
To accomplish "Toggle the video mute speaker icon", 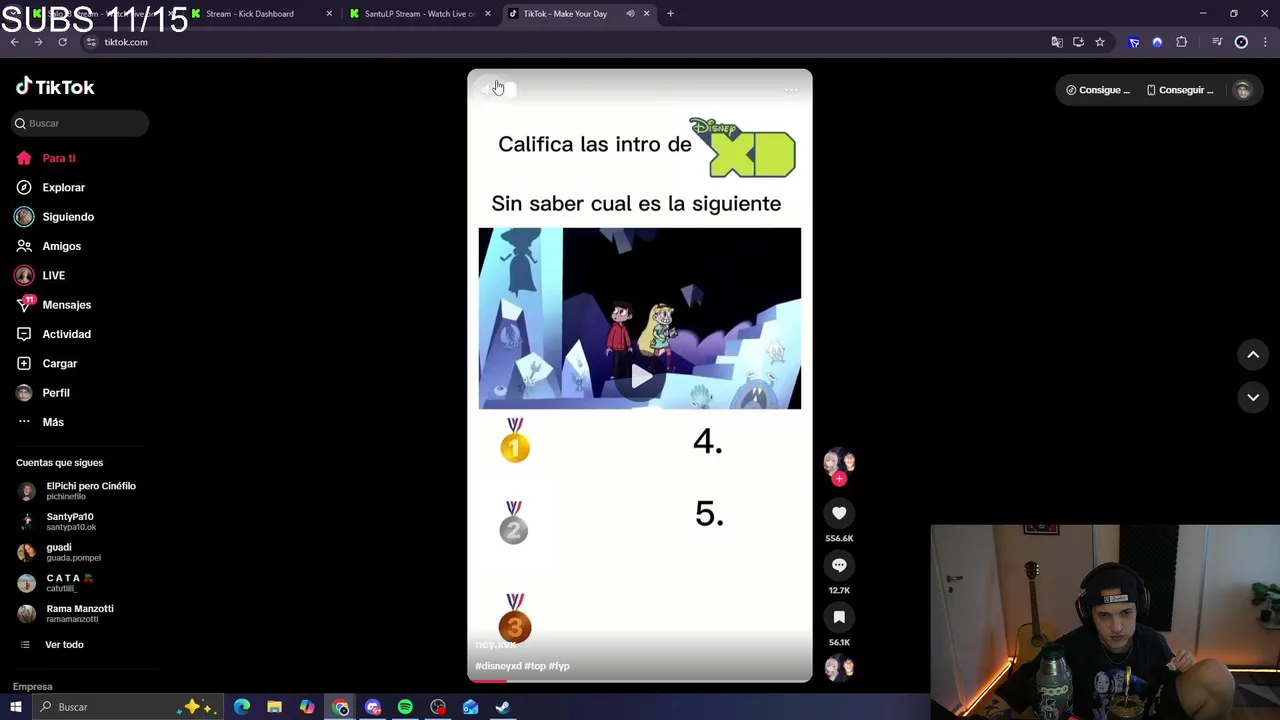I will [489, 90].
